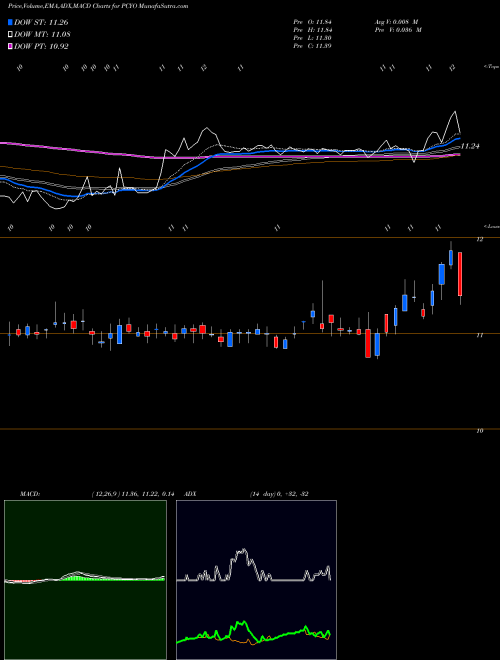The height and width of the screenshot is (660, 500).
Task: Click the ADX (14 day) parameter values
Action: 279,494
